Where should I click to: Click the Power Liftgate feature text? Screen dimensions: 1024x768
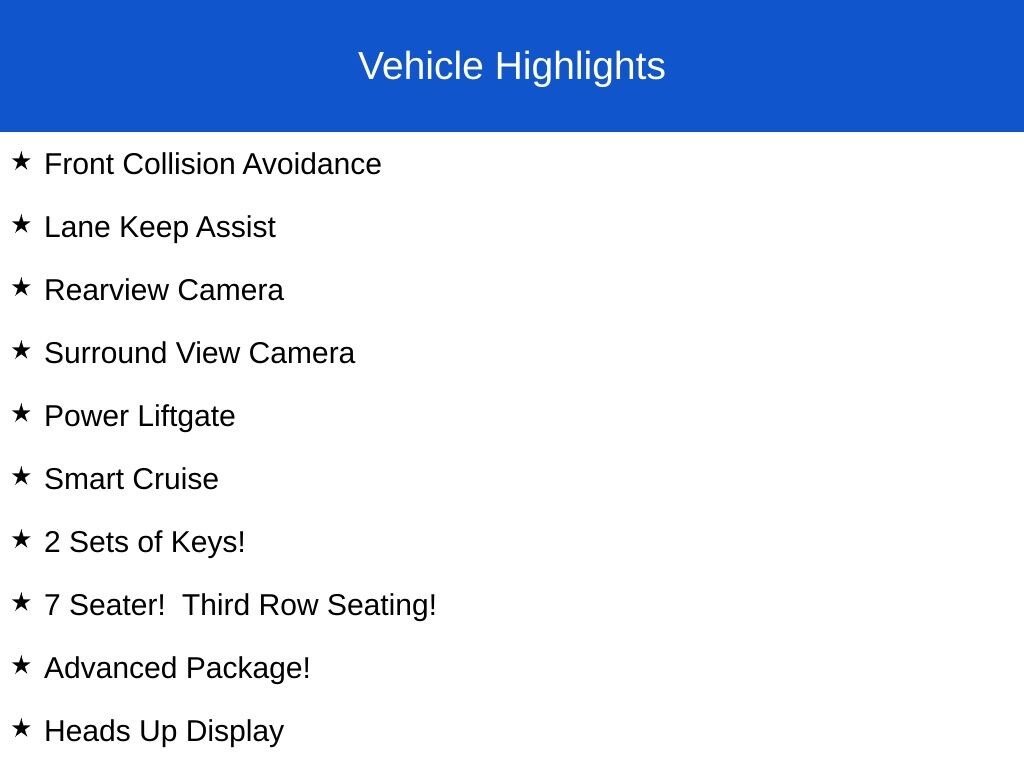tap(140, 416)
